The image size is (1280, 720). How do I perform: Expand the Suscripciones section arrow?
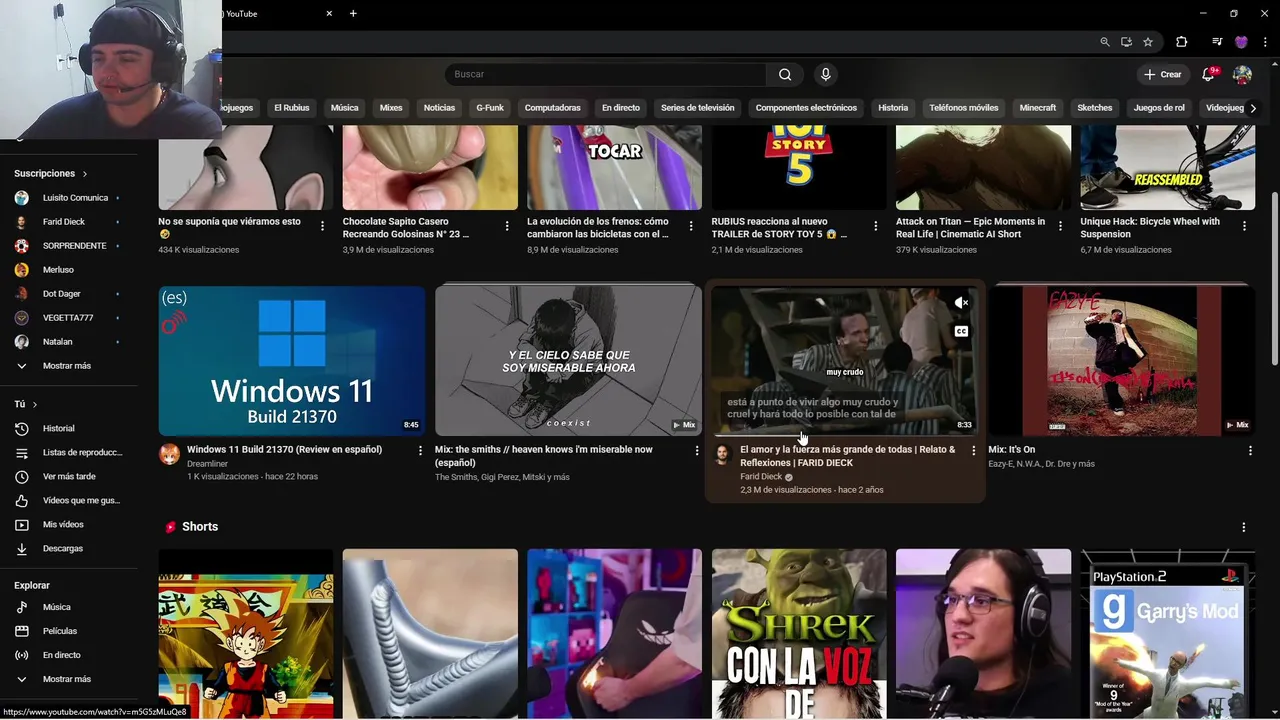pos(85,174)
